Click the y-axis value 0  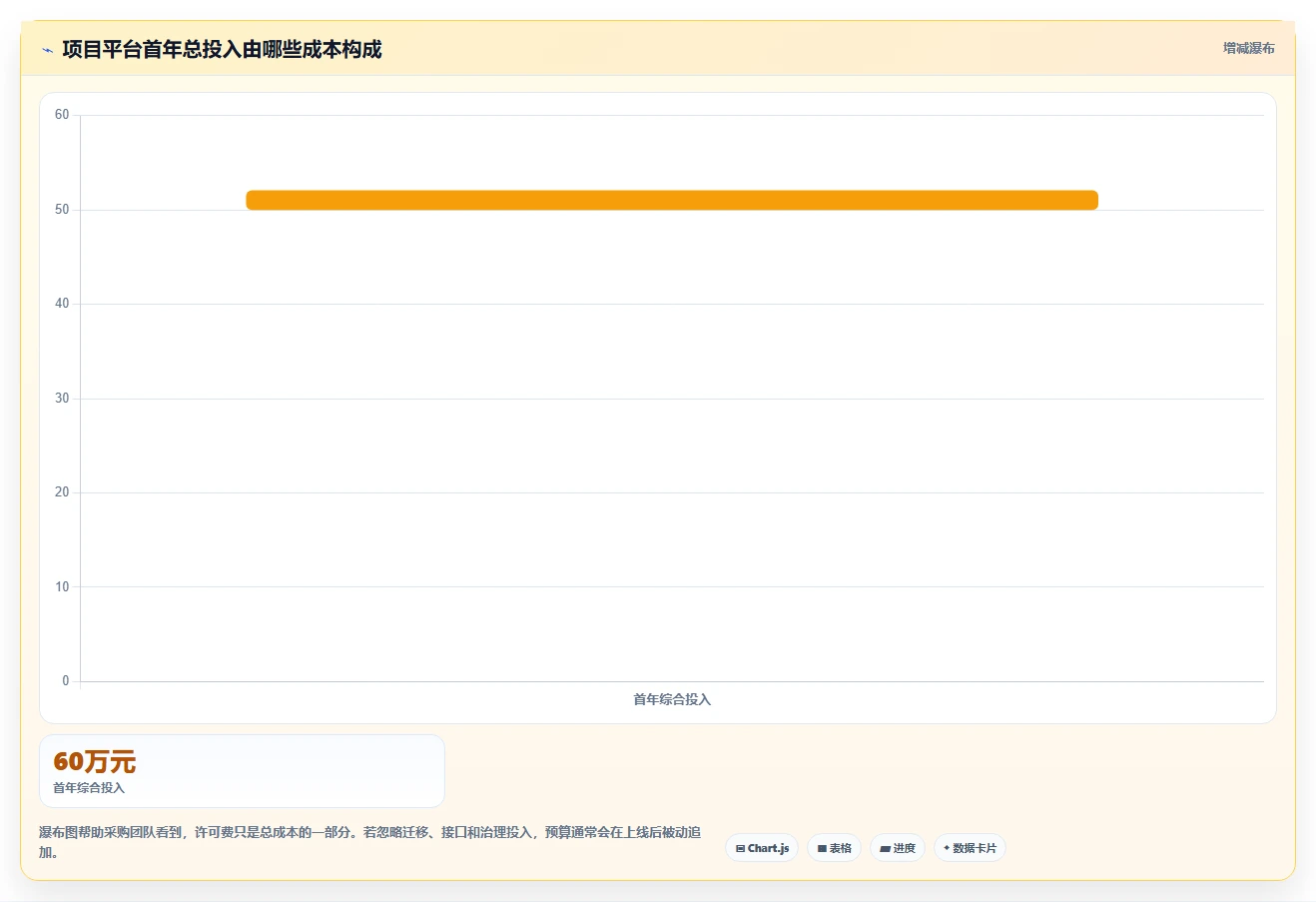coord(66,681)
